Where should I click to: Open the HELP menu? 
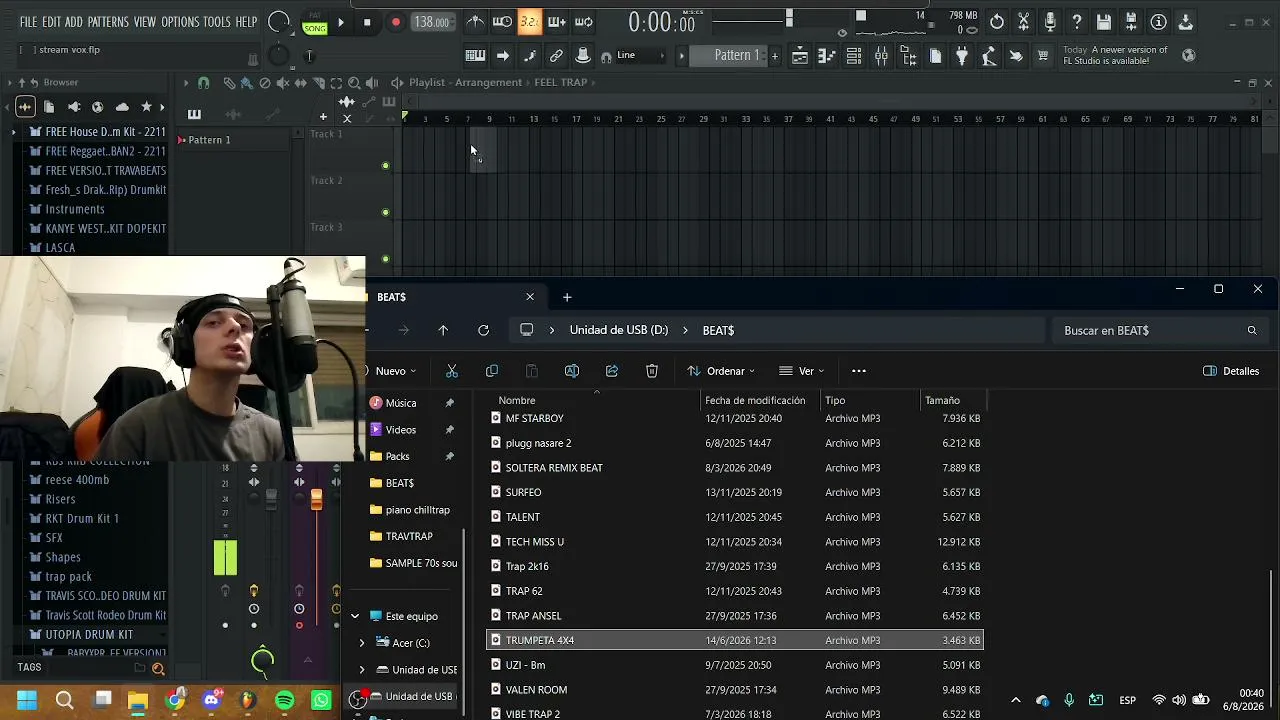coord(246,22)
